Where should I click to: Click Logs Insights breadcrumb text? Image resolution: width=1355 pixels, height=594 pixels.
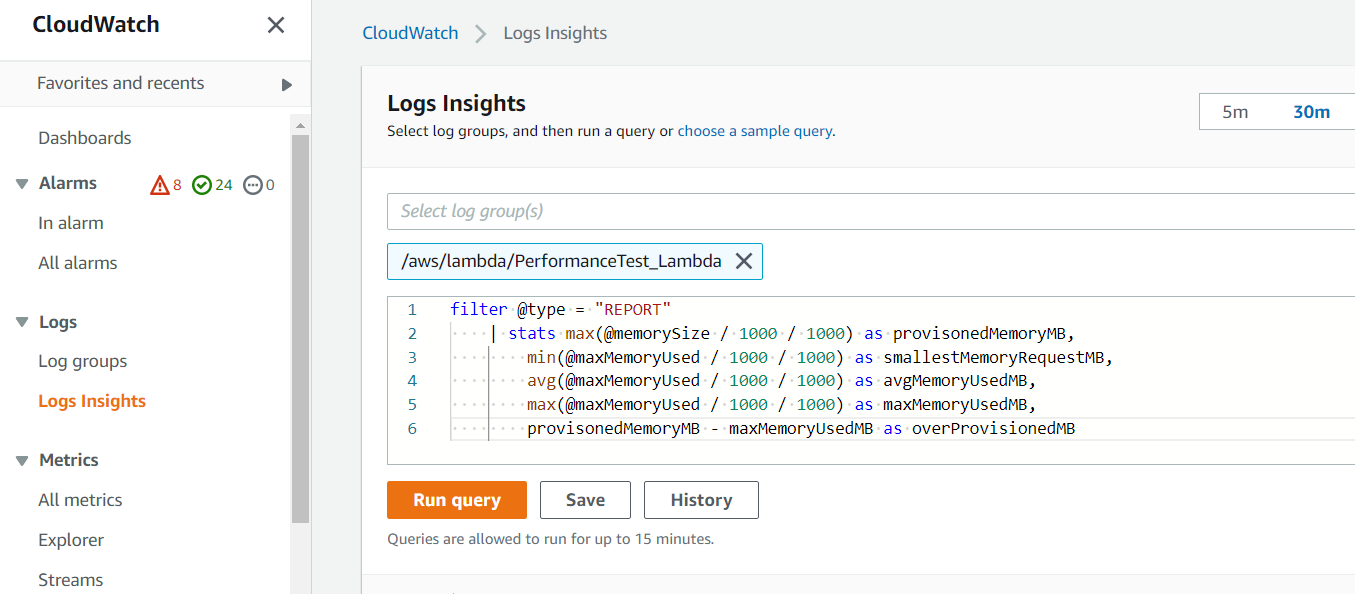click(x=555, y=33)
